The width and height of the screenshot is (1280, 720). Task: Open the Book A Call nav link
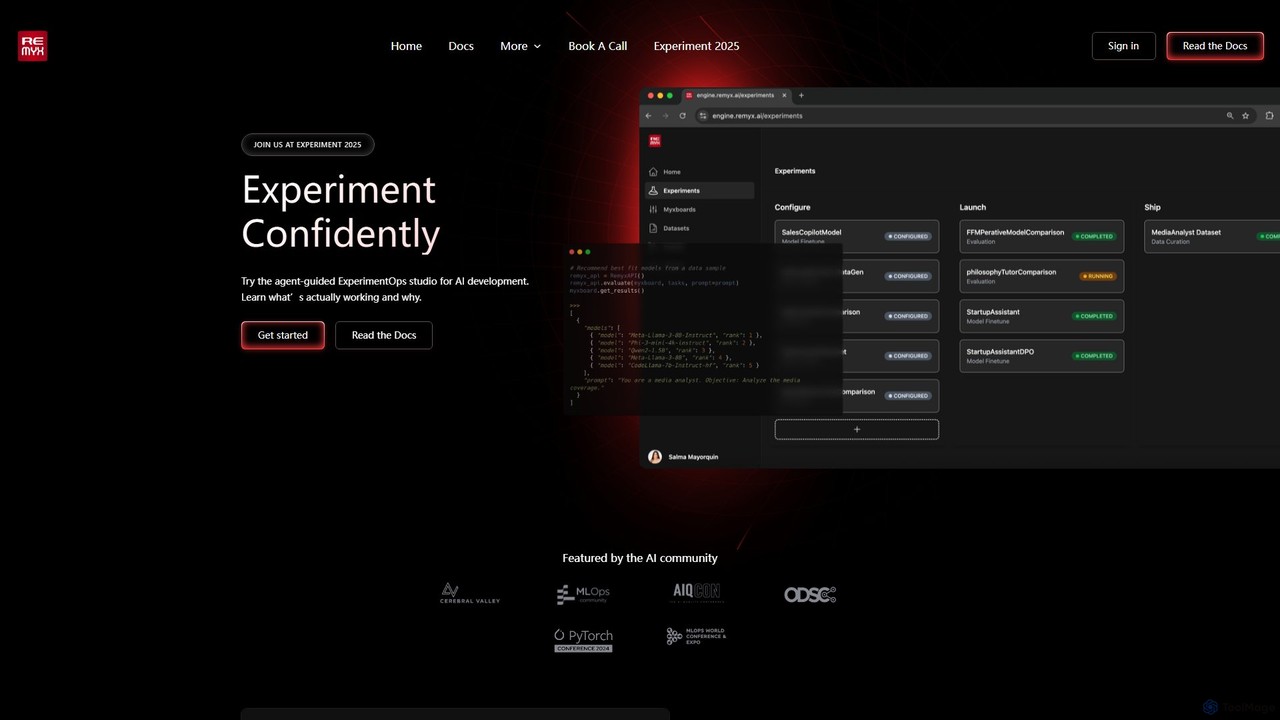point(598,46)
